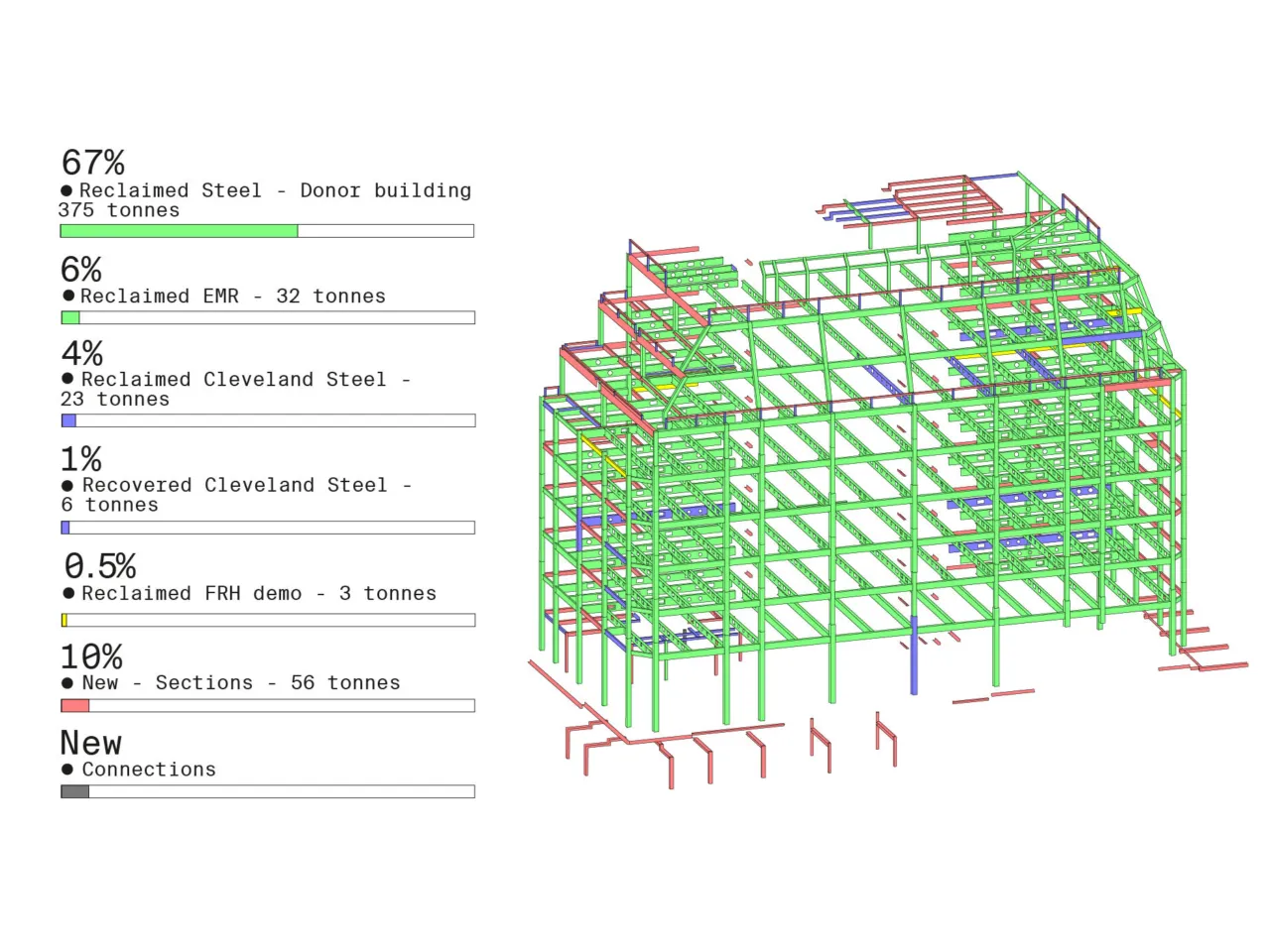Click the 67% heading
Viewport: 1270px width, 952px height.
93,163
